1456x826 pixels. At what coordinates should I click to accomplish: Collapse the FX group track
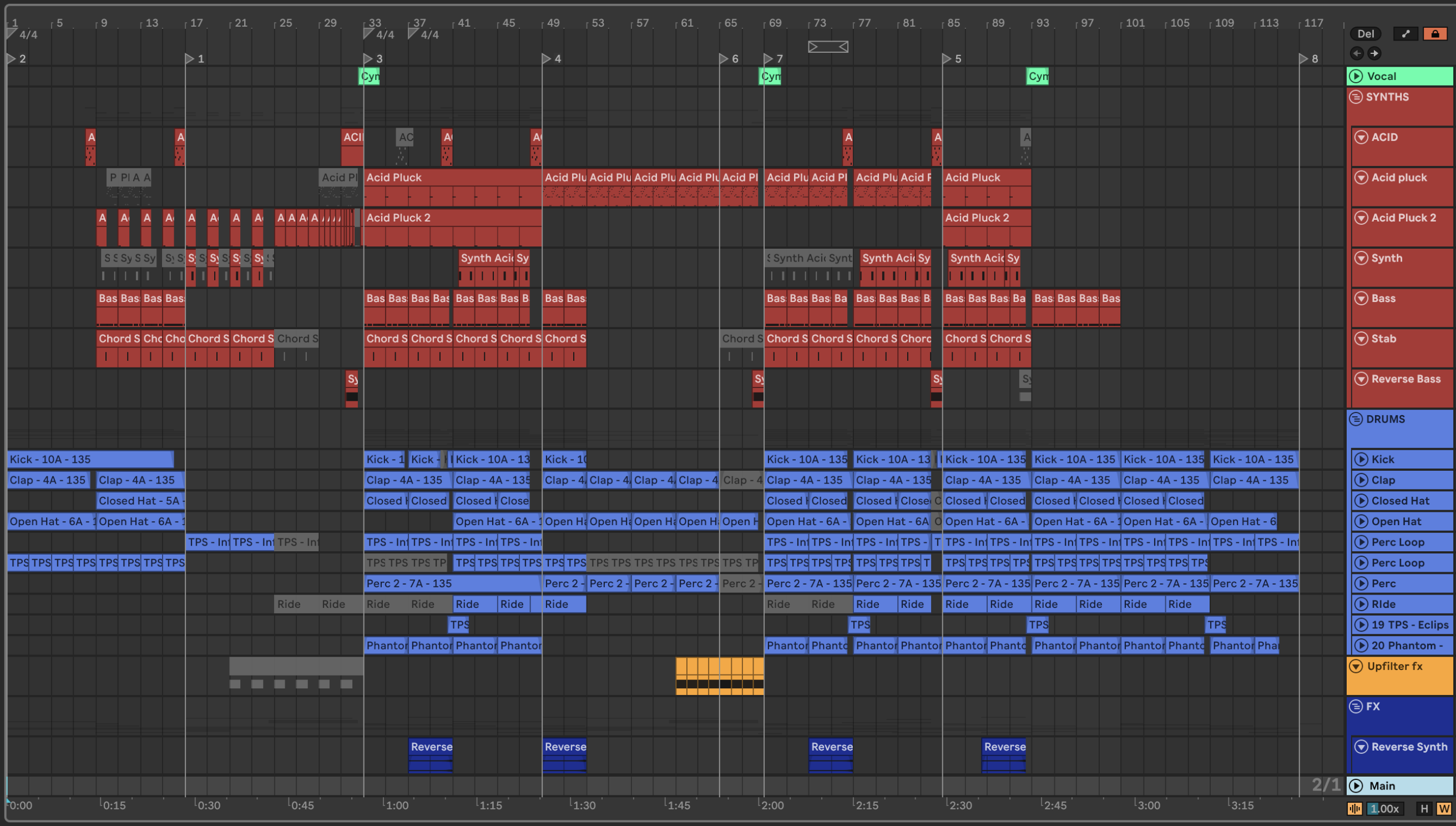click(x=1356, y=706)
